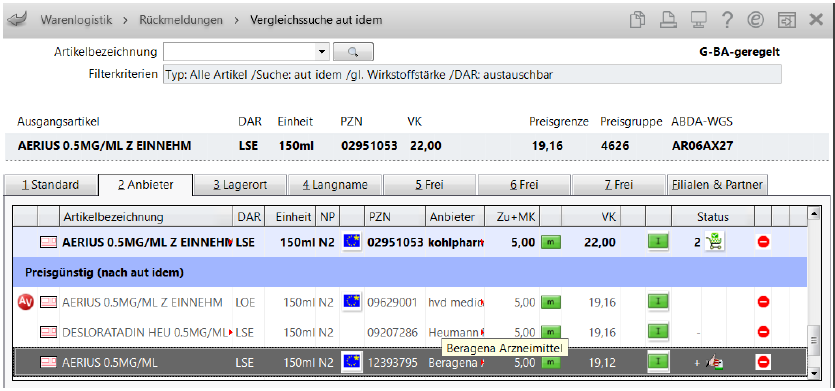Click the search magnifier button
This screenshot has width=835, height=391.
353,52
